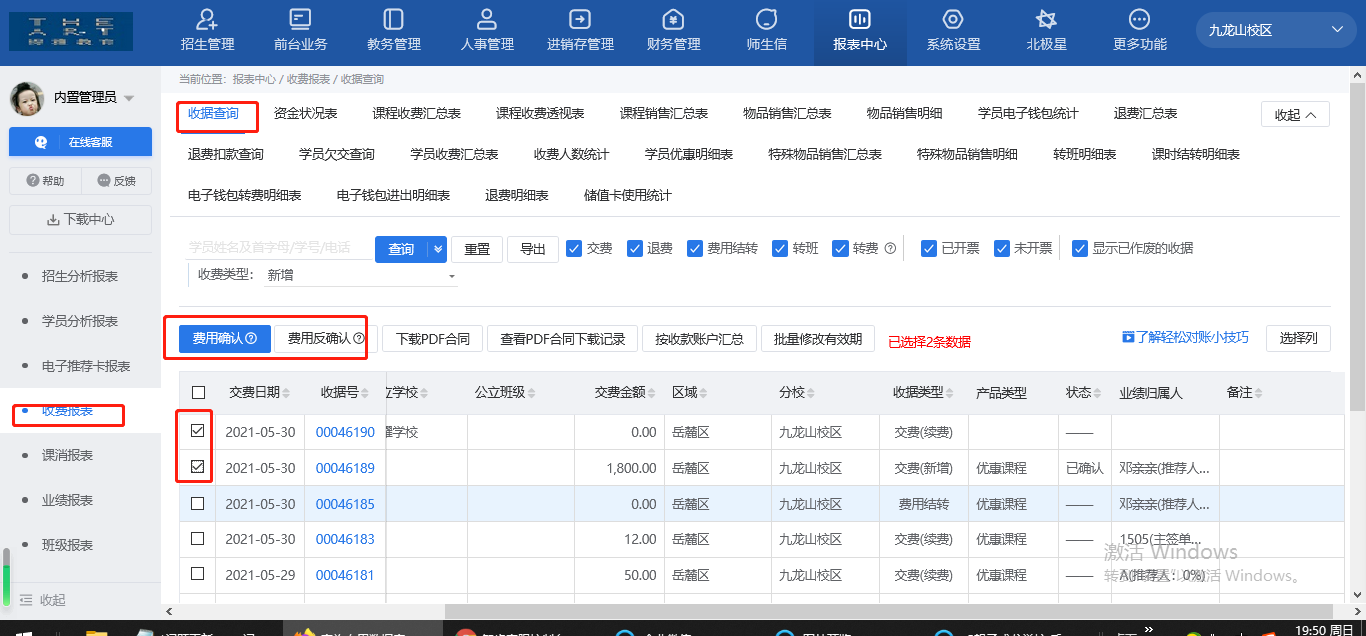Image resolution: width=1366 pixels, height=636 pixels.
Task: Collapse the report tabs with 收起 button
Action: click(x=1295, y=115)
